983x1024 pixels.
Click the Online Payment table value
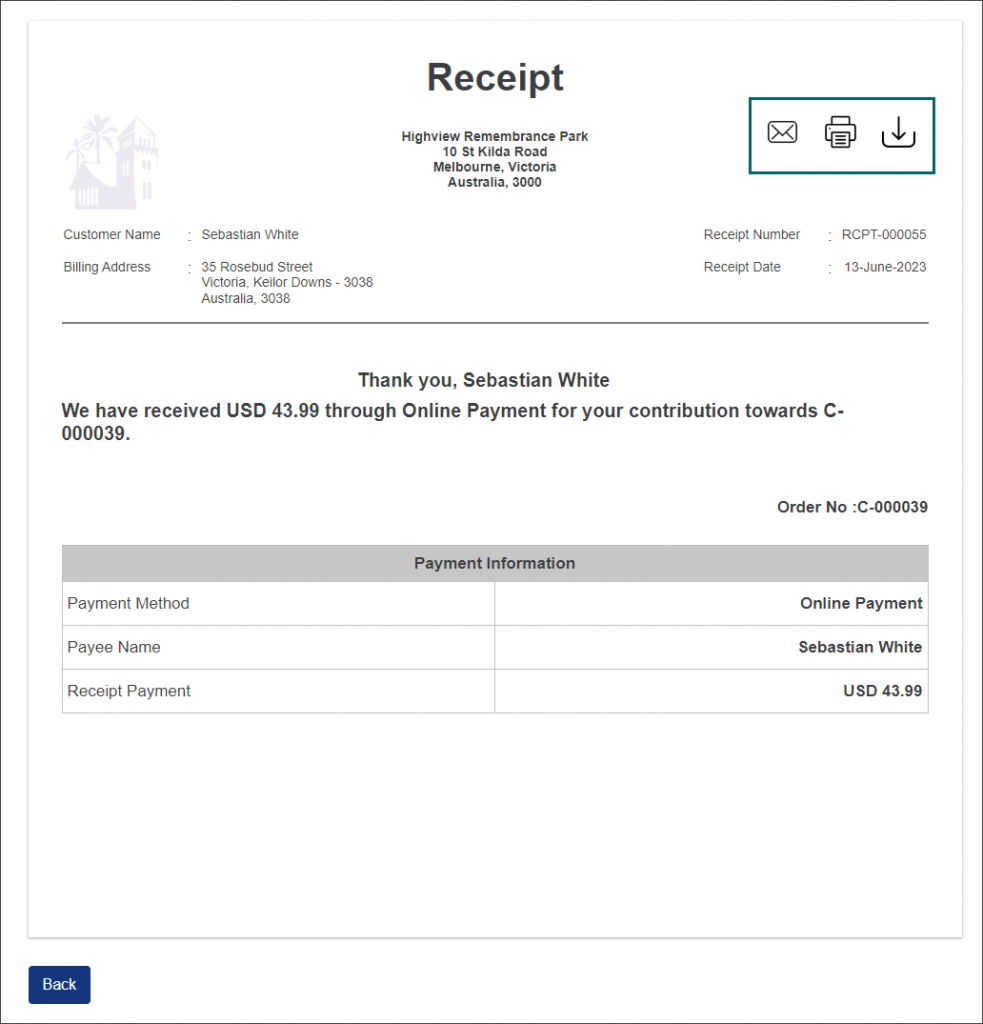coord(861,603)
